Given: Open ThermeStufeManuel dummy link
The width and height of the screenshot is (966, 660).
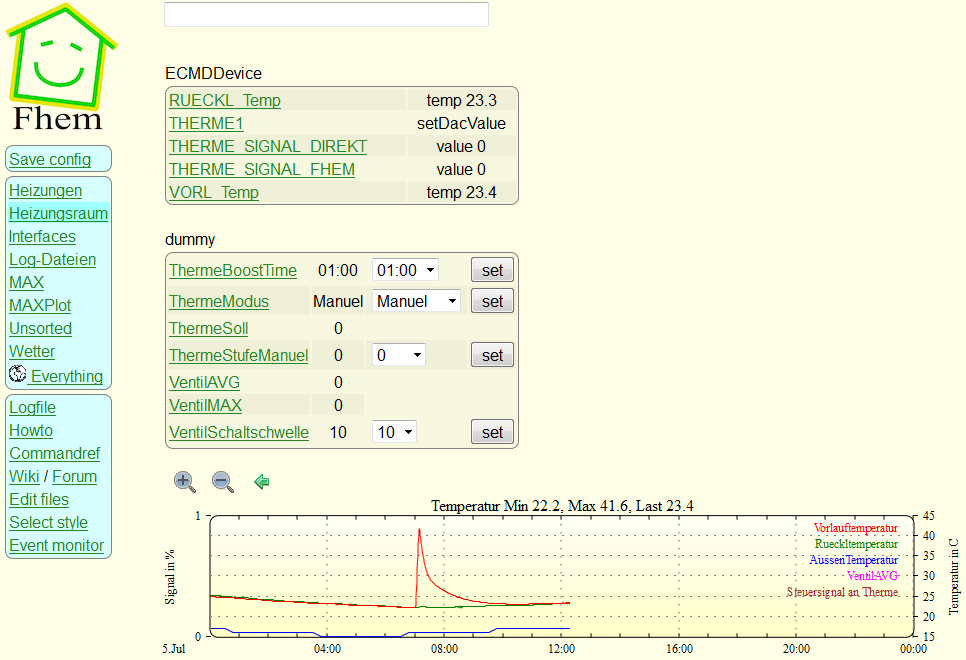Looking at the screenshot, I should click(238, 356).
